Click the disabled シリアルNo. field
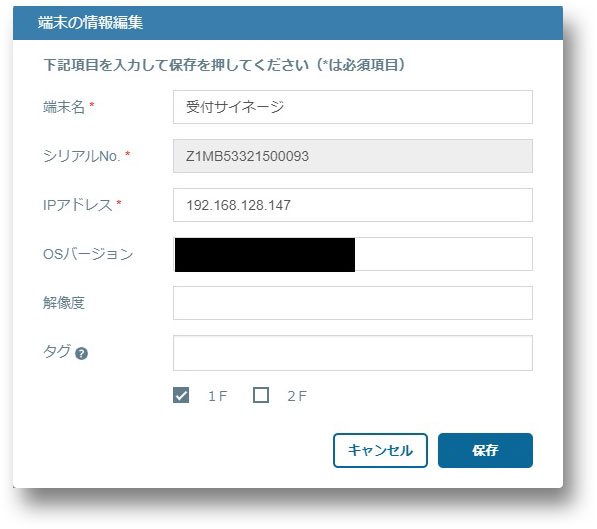Screen dimensions: 597x529 [x=353, y=156]
